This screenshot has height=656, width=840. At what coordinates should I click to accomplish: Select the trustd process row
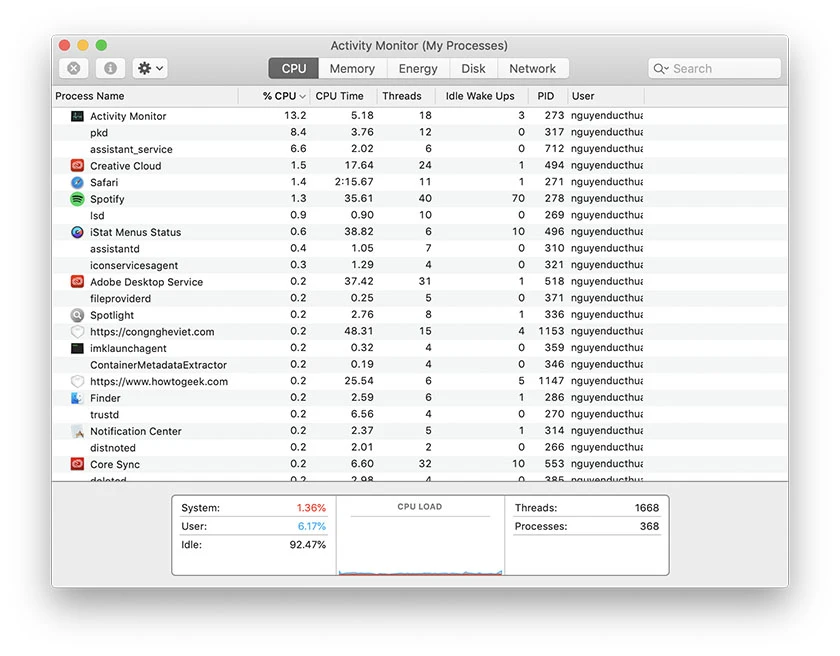pos(420,414)
